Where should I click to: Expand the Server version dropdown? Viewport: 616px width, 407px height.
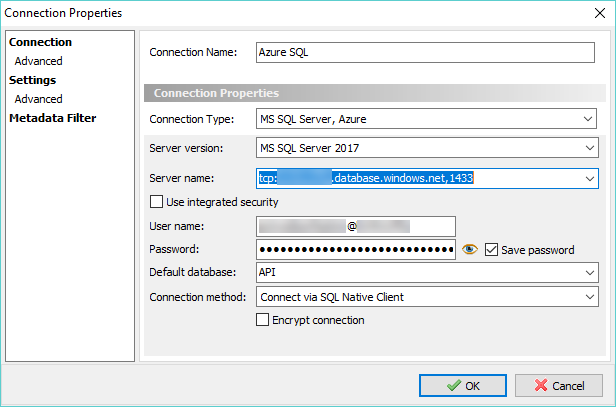coord(588,149)
